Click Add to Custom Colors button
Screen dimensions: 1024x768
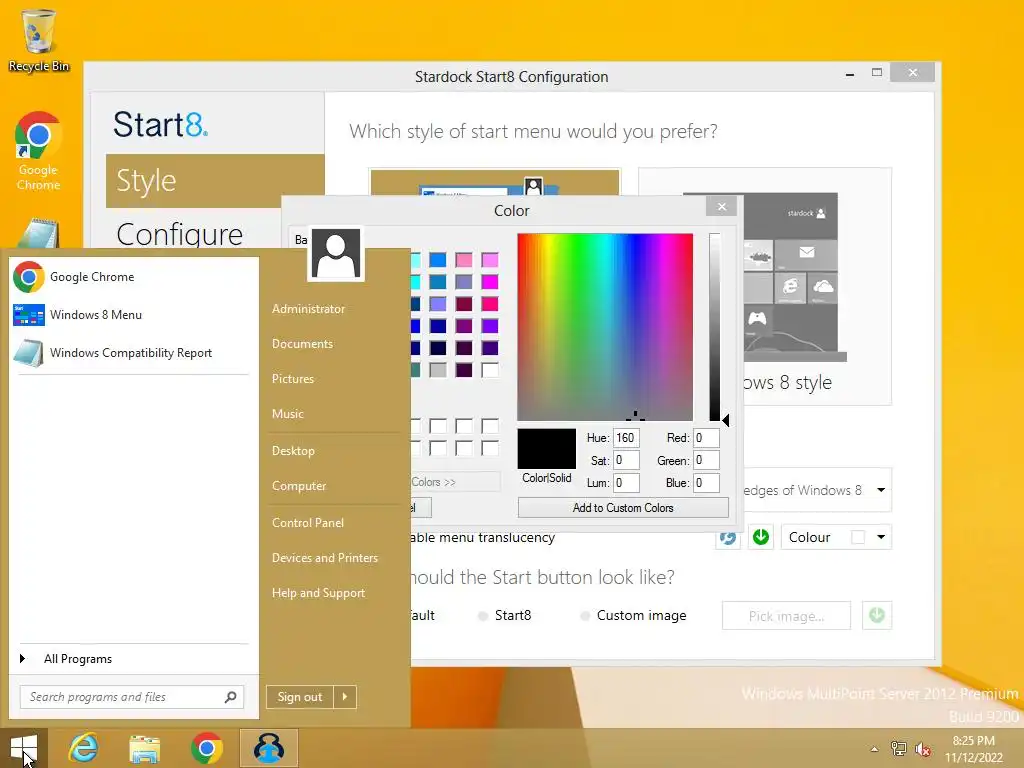(x=623, y=508)
